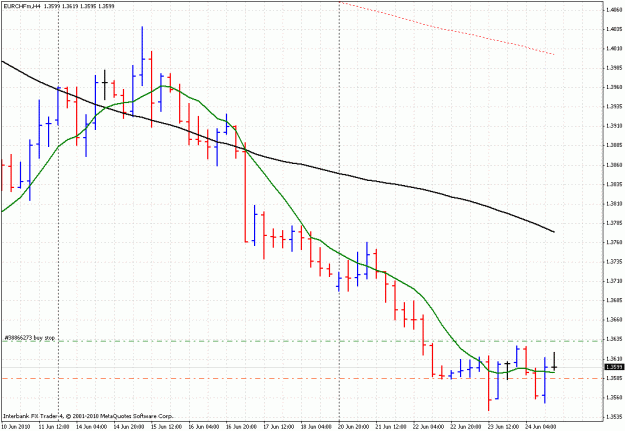
Task: Click the 1.3635 price axis label
Action: pos(614,339)
